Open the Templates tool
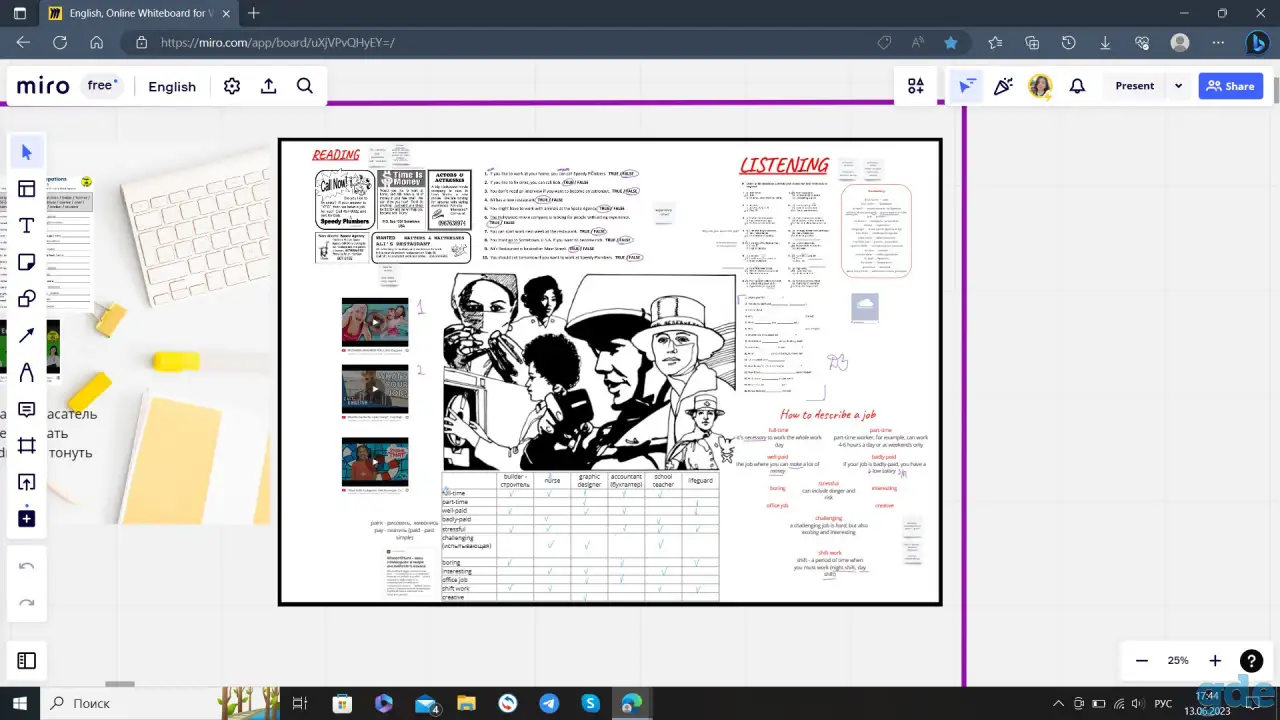 27,189
